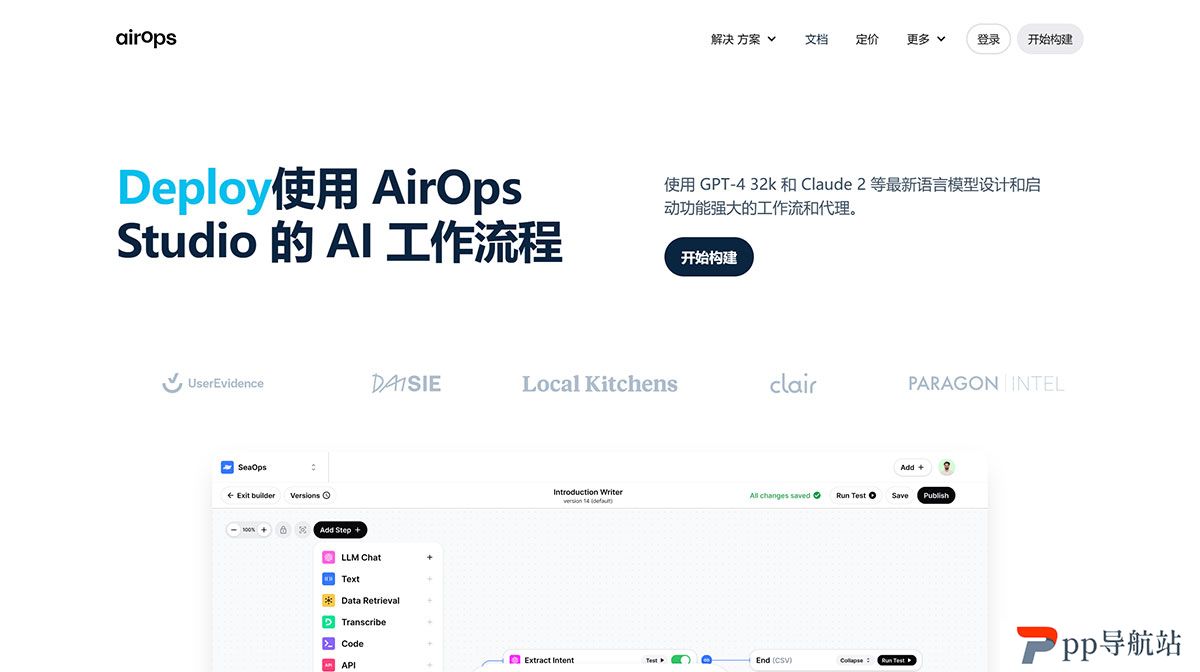Click the Add + button near avatar

point(912,467)
